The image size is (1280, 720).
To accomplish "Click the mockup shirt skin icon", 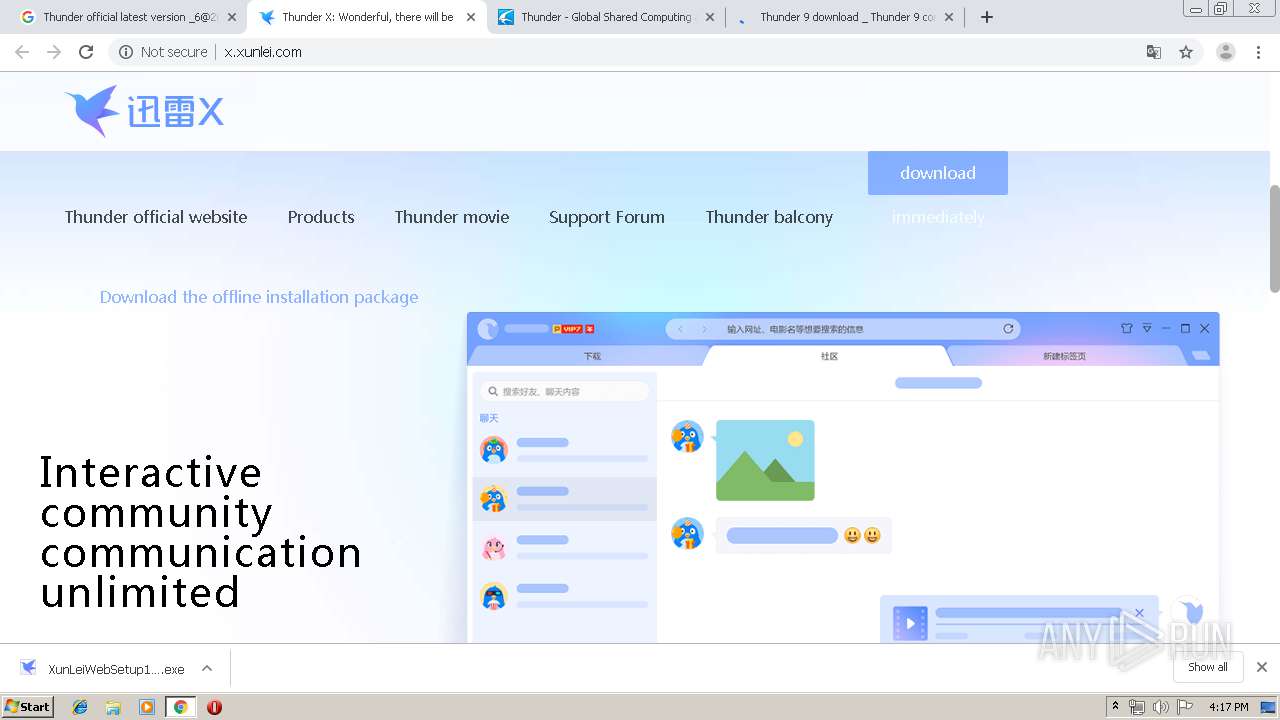I will point(1127,328).
